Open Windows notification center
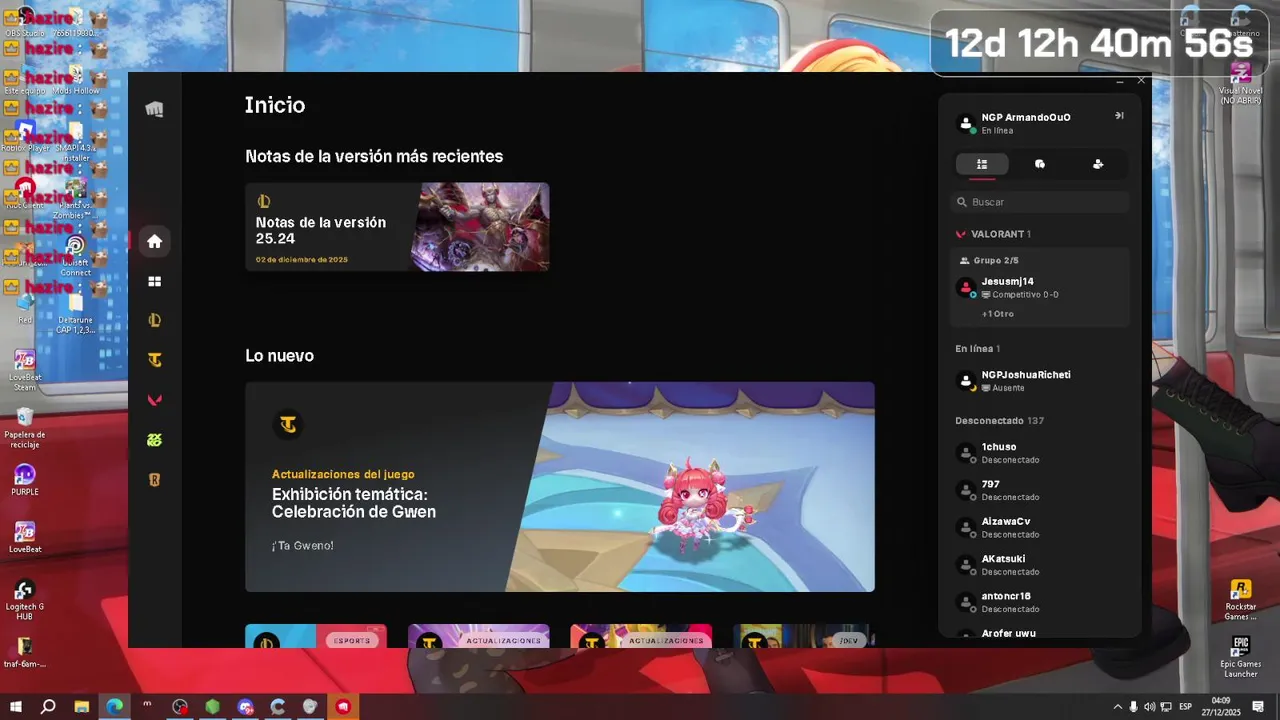1280x720 pixels. coord(1258,707)
